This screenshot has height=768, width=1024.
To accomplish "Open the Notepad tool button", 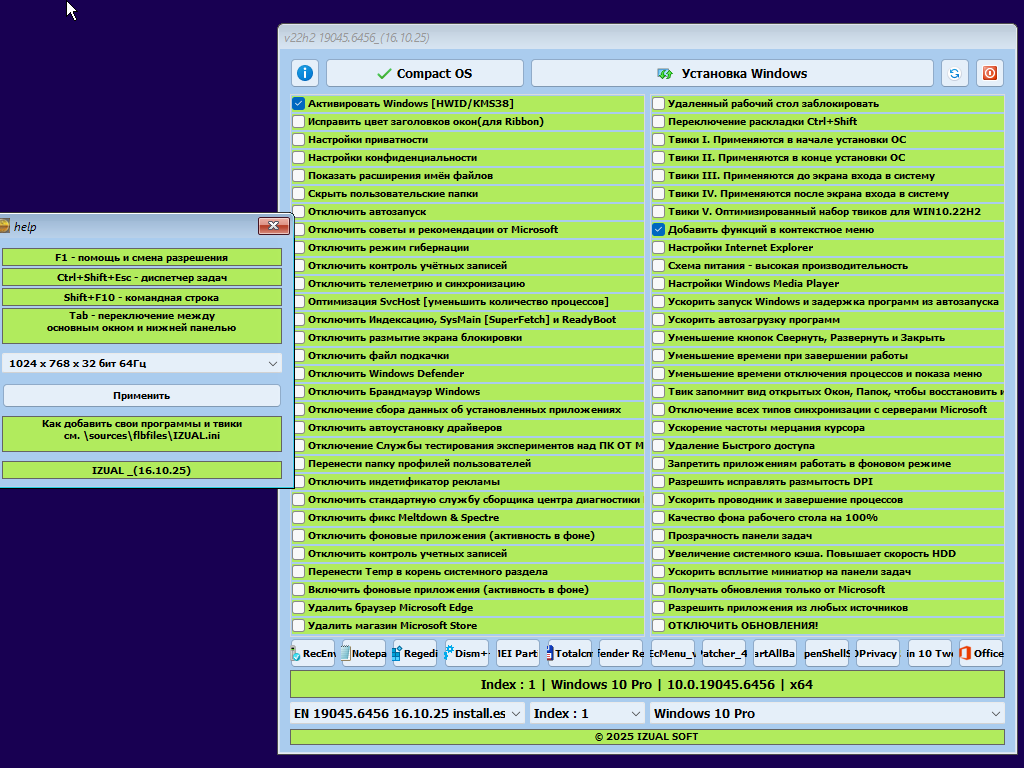I will tap(363, 653).
